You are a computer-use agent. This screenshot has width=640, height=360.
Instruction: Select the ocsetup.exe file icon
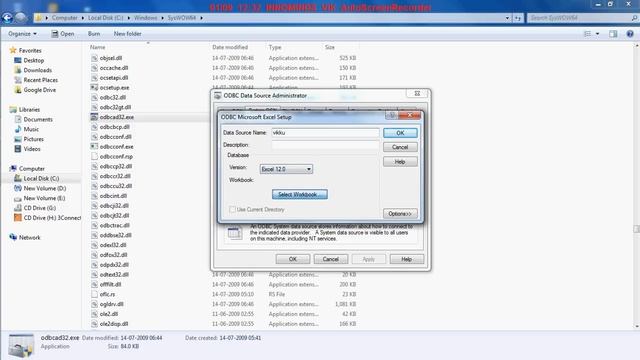(94, 87)
